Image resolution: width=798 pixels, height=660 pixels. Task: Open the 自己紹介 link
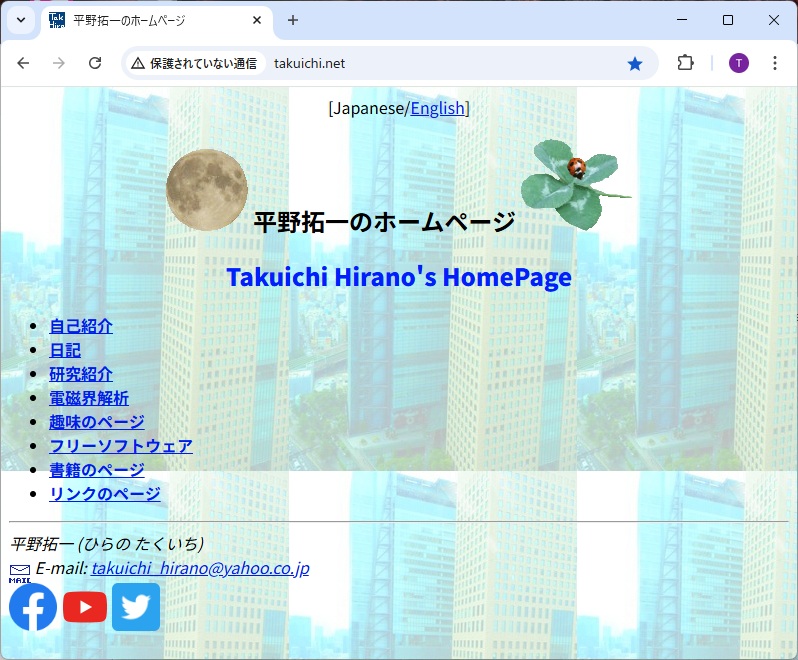[81, 326]
